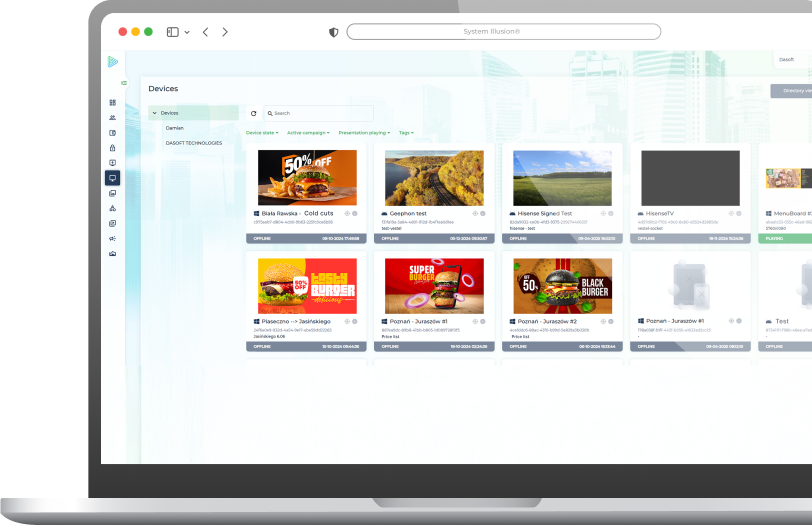Open the Hisense Signed Test device name

[545, 213]
